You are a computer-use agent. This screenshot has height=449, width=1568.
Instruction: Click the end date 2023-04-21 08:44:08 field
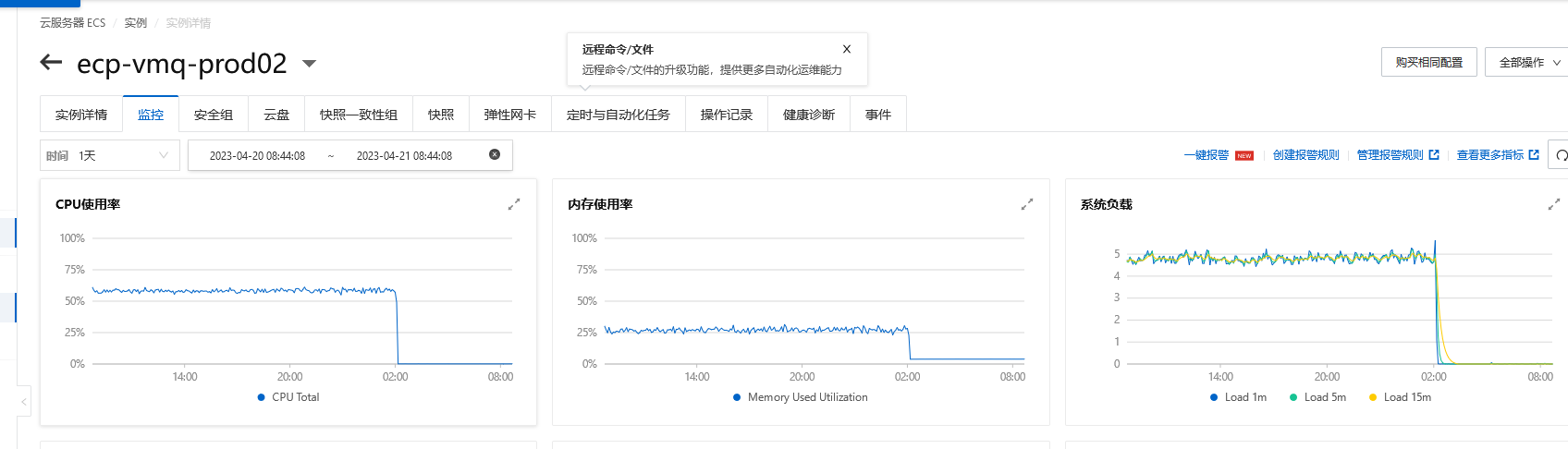coord(404,156)
